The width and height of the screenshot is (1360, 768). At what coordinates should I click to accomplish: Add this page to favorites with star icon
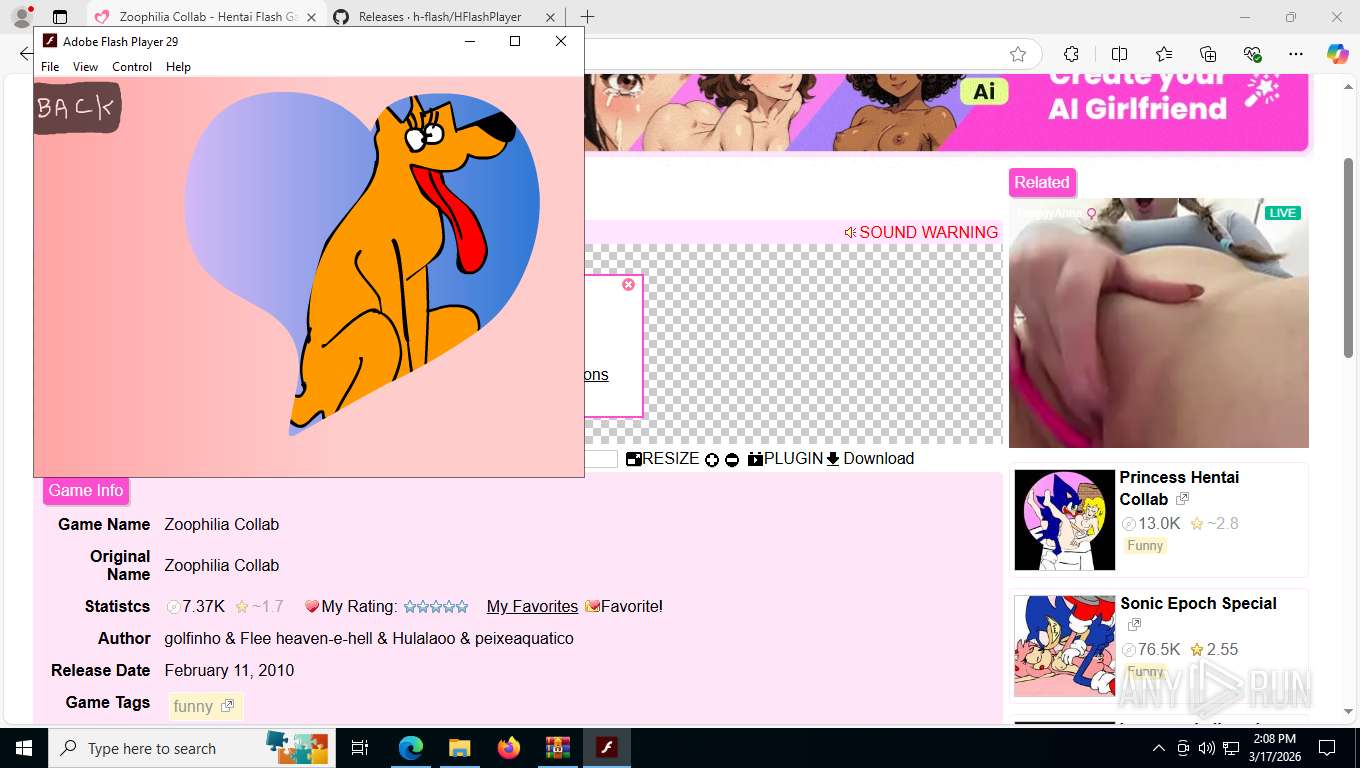1018,54
